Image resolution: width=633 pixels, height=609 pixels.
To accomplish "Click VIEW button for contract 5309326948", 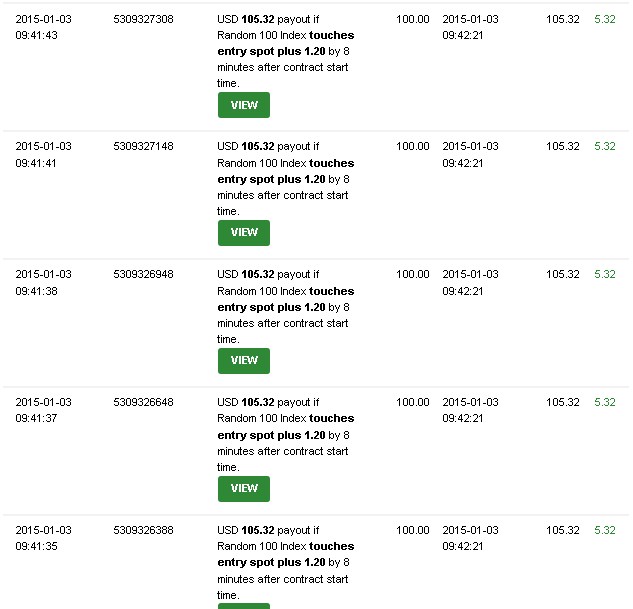I will click(244, 360).
